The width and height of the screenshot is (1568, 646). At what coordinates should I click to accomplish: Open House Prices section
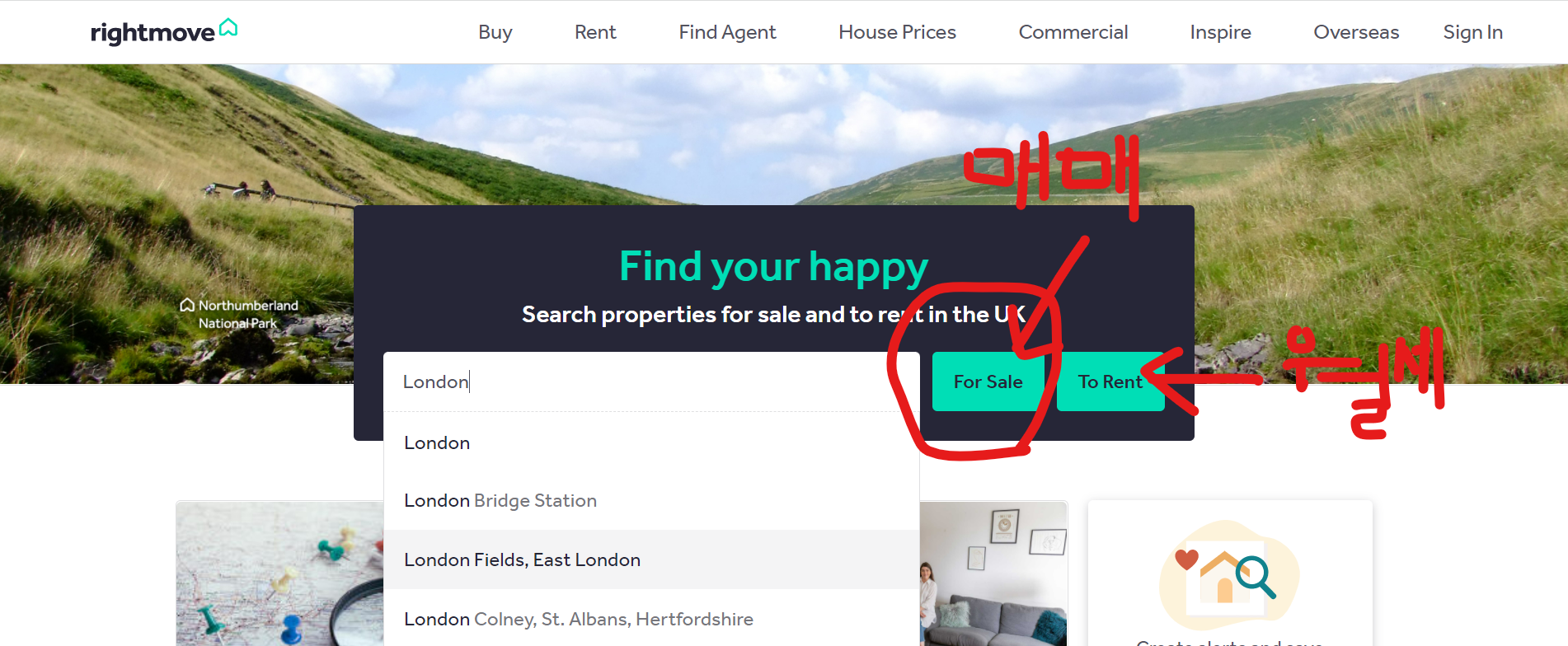point(897,32)
